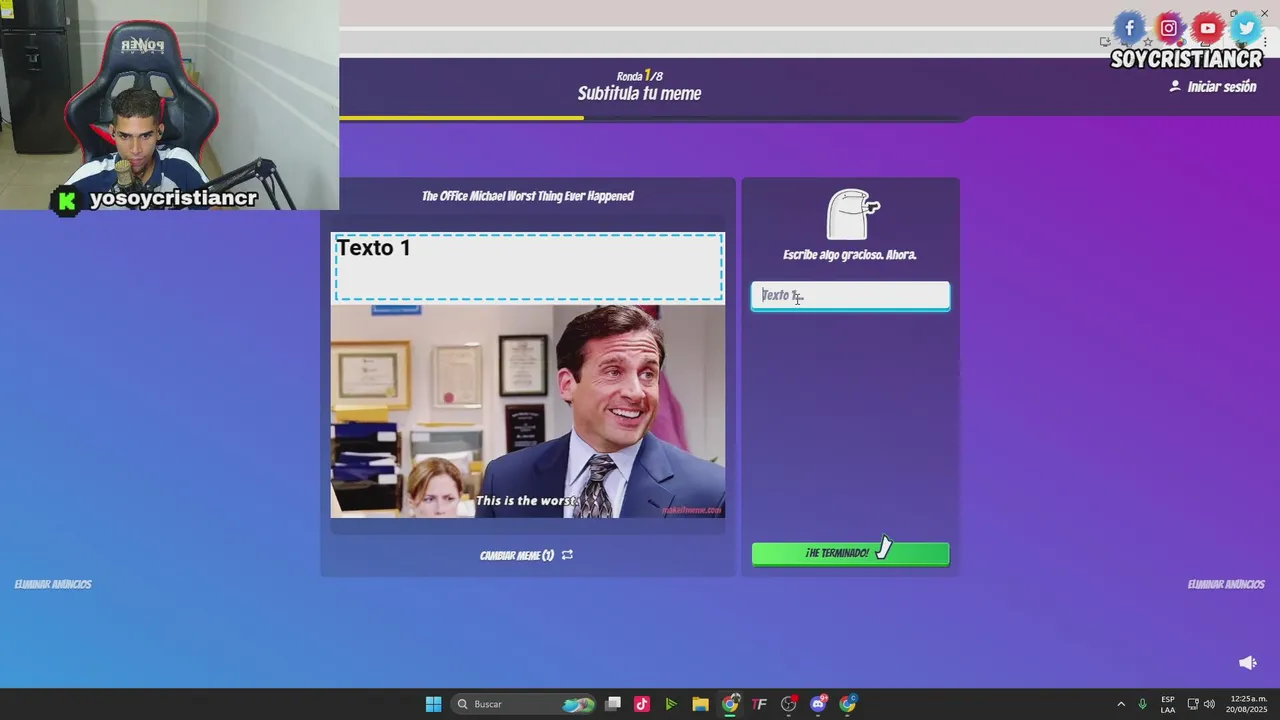Click ELIMINAR ANUNCIOS link on right side

pyautogui.click(x=1226, y=584)
